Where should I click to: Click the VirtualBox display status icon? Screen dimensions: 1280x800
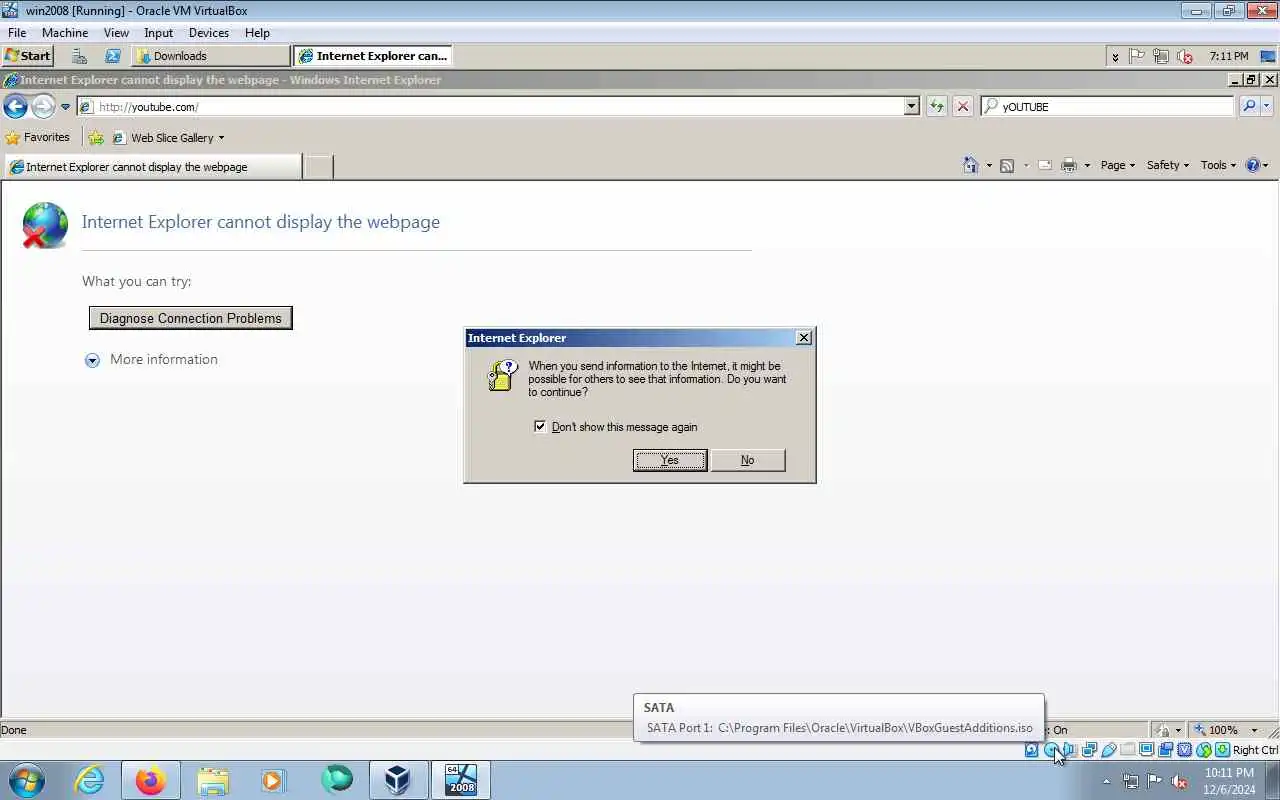(1146, 750)
